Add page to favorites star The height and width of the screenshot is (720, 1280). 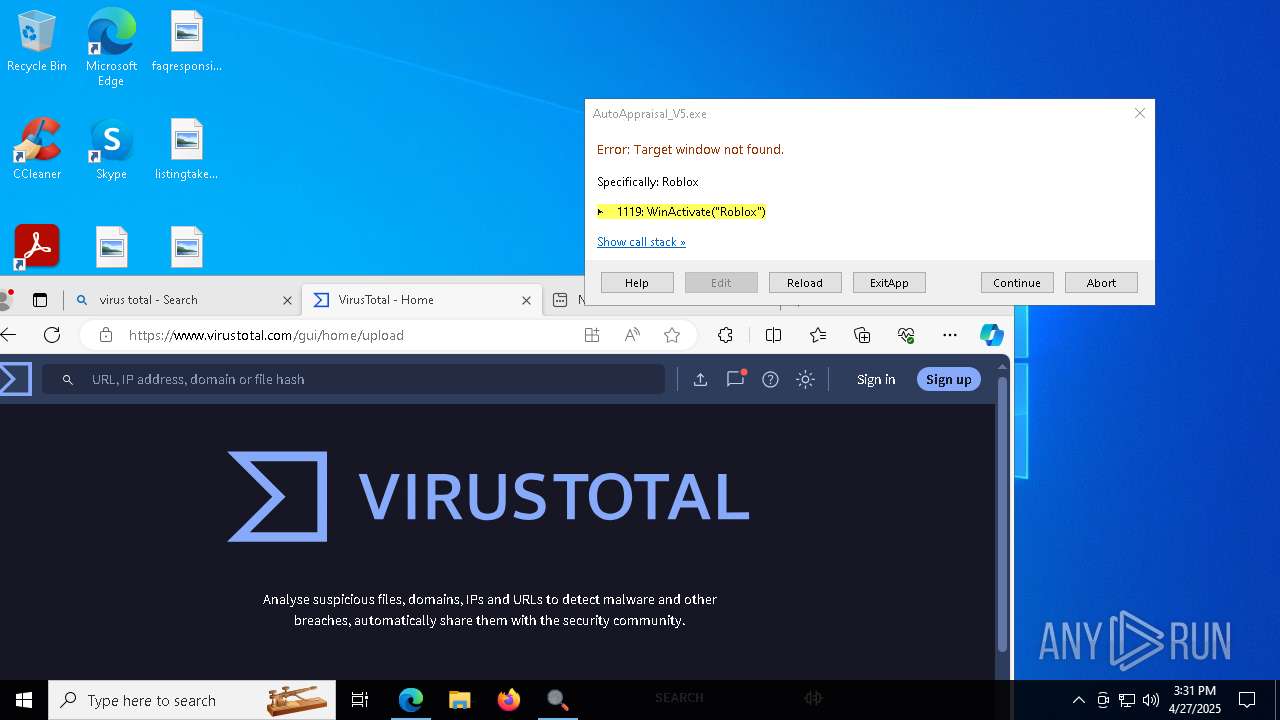pos(672,335)
